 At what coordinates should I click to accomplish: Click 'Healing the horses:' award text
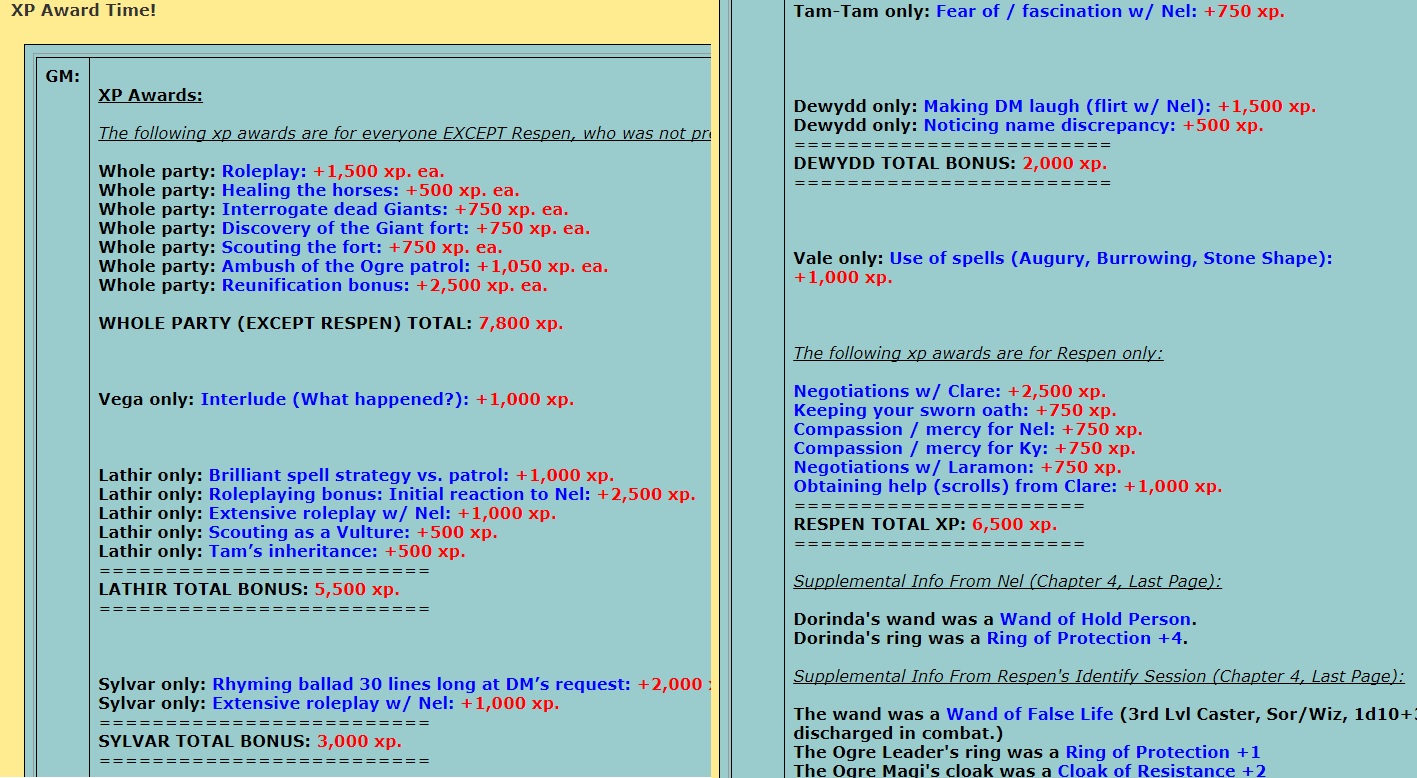coord(311,191)
